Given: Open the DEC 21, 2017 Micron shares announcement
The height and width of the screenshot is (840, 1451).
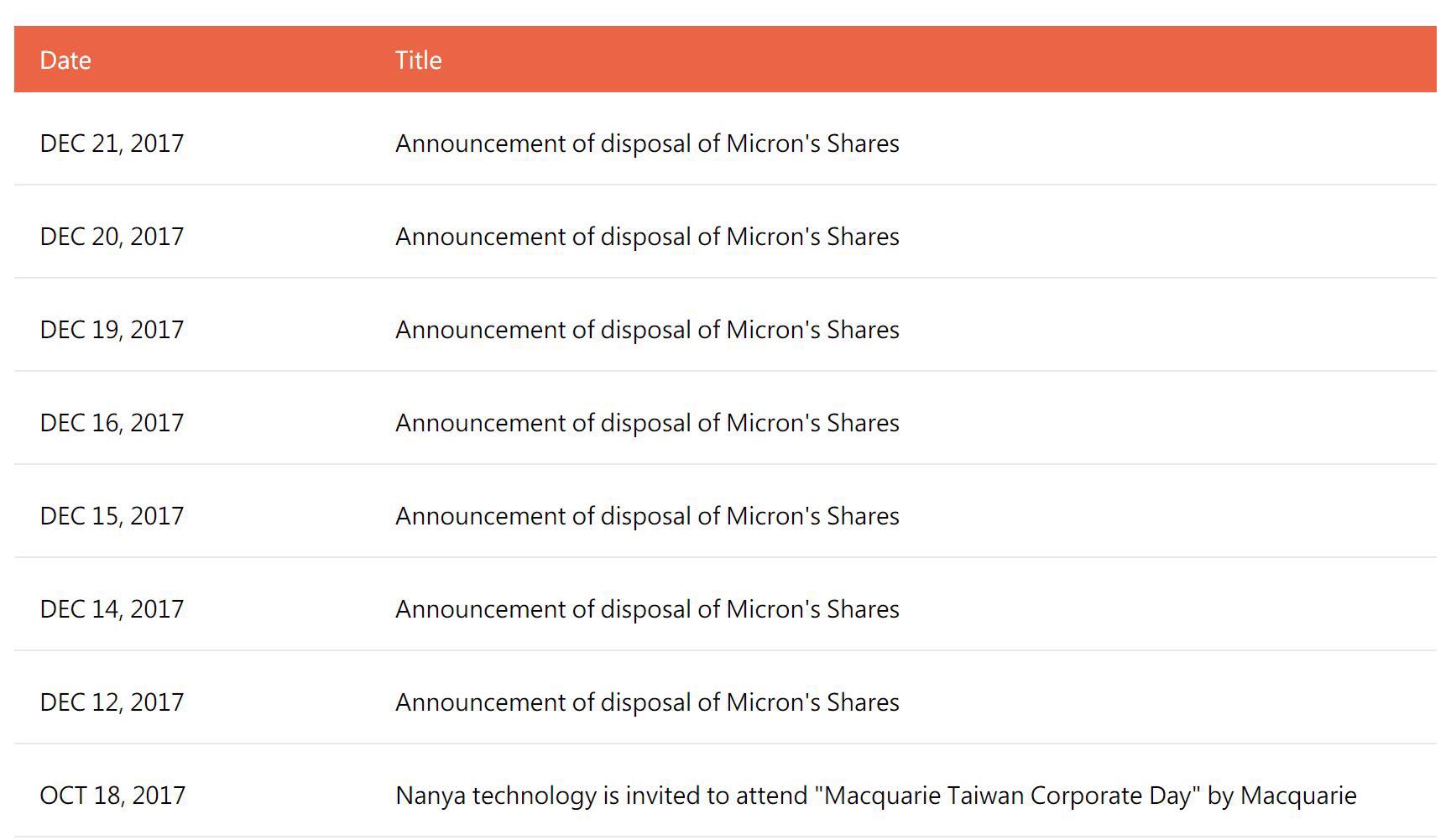Looking at the screenshot, I should [x=647, y=143].
